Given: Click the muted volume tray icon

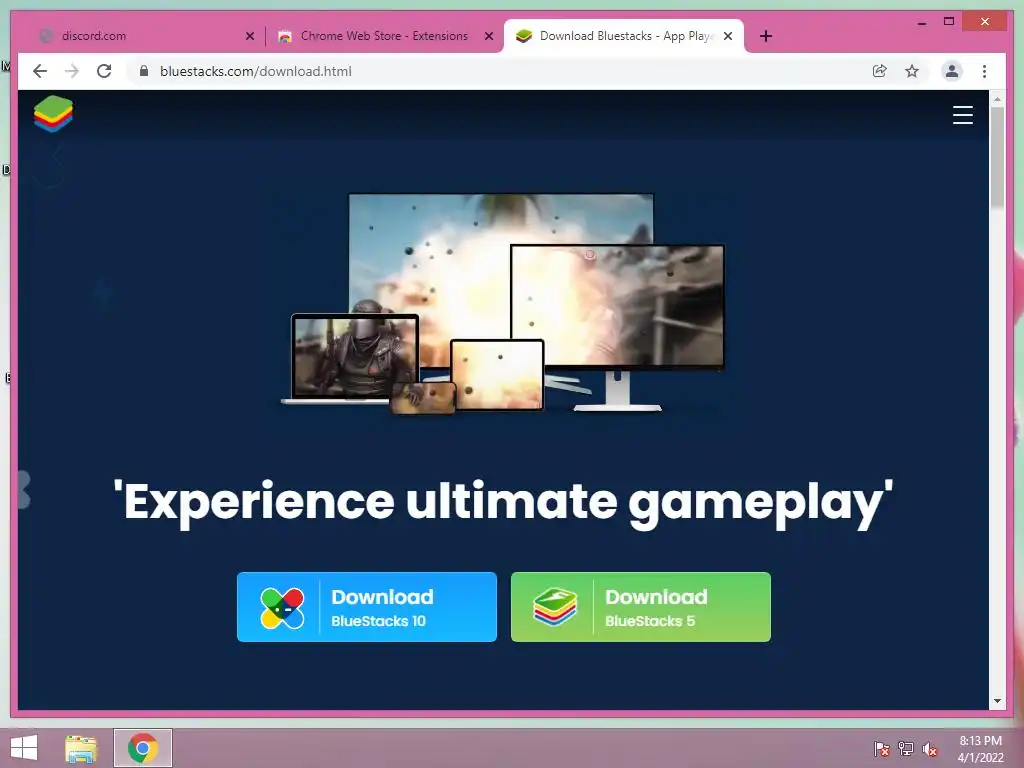Looking at the screenshot, I should coord(930,749).
